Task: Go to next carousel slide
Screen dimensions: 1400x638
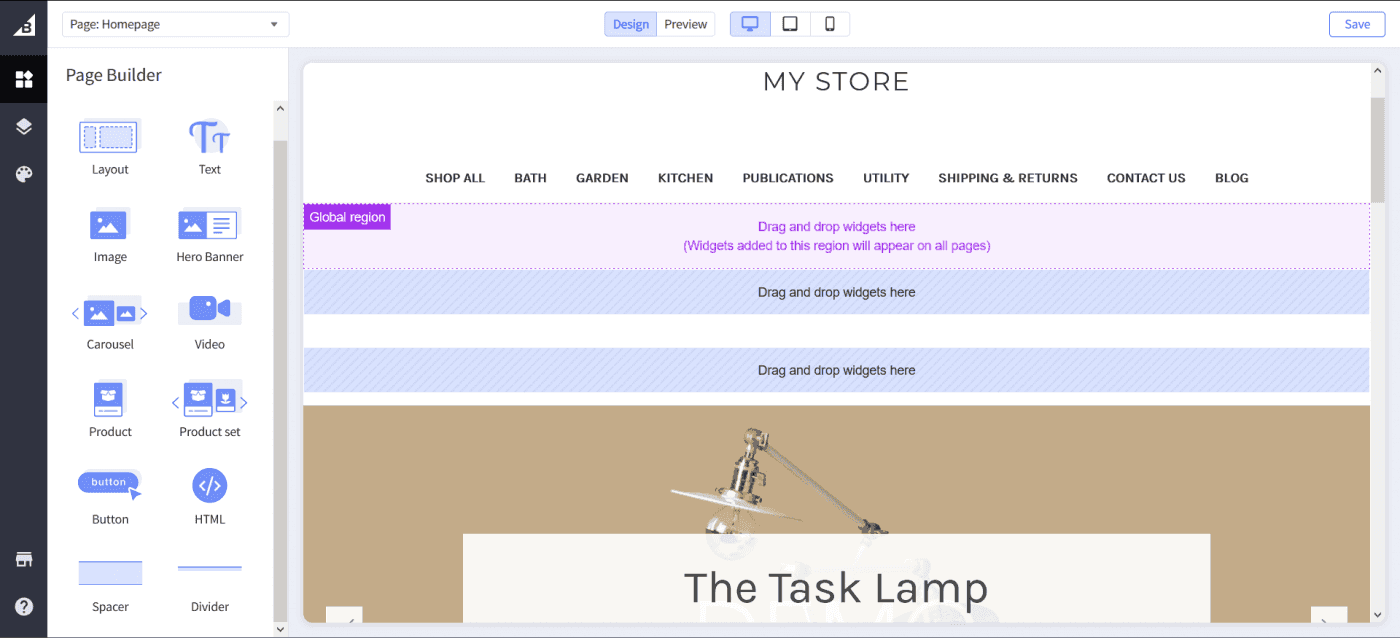Action: (1329, 615)
